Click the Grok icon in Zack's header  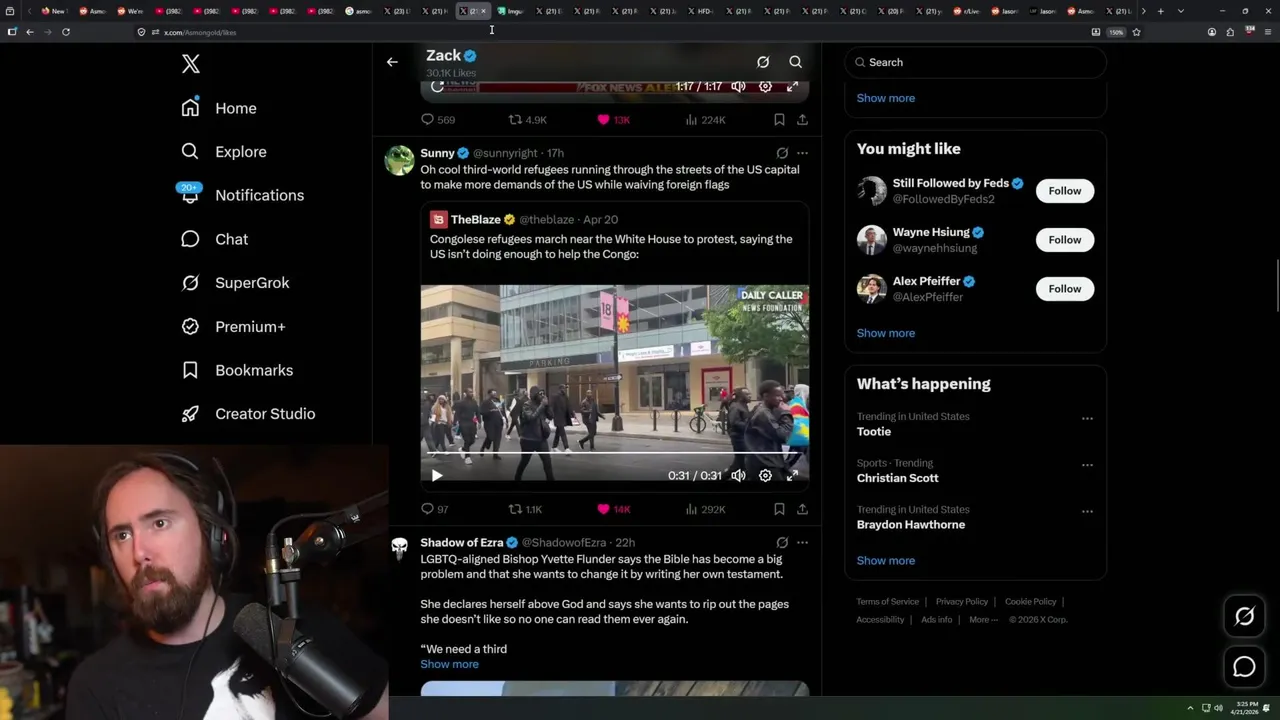point(763,62)
